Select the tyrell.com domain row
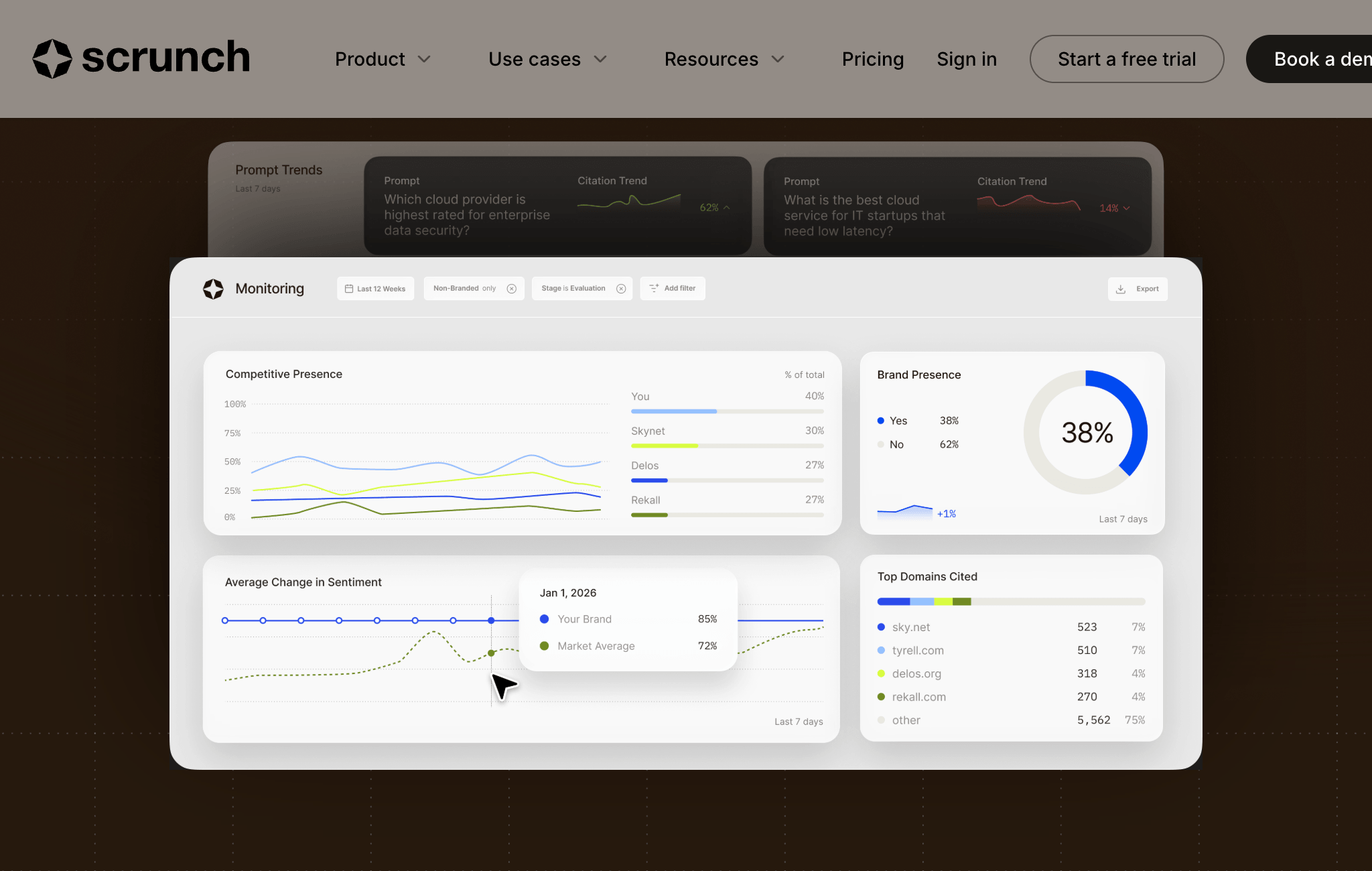 [1011, 651]
